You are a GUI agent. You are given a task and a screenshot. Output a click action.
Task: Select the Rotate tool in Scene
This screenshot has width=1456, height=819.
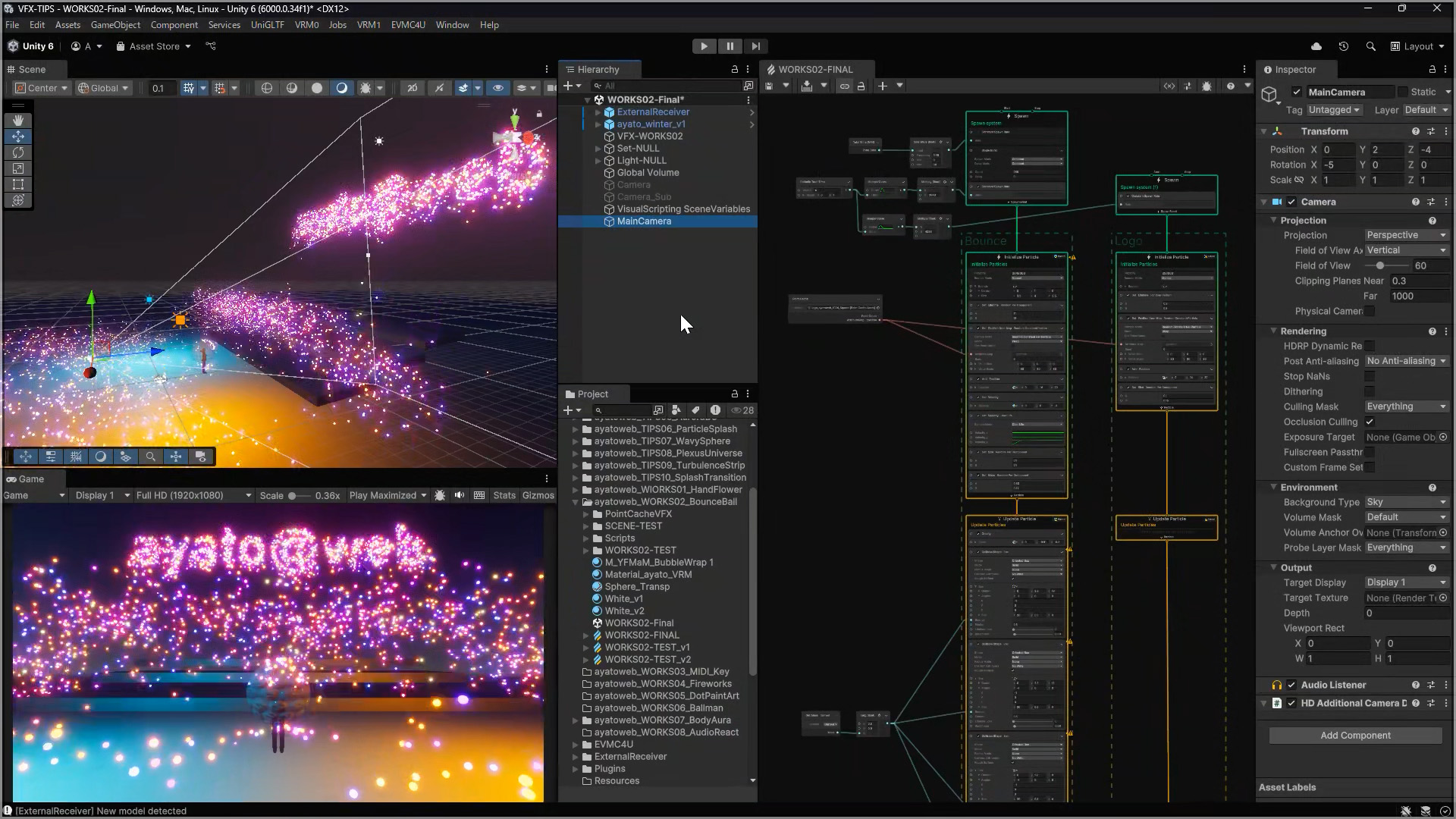(x=18, y=152)
